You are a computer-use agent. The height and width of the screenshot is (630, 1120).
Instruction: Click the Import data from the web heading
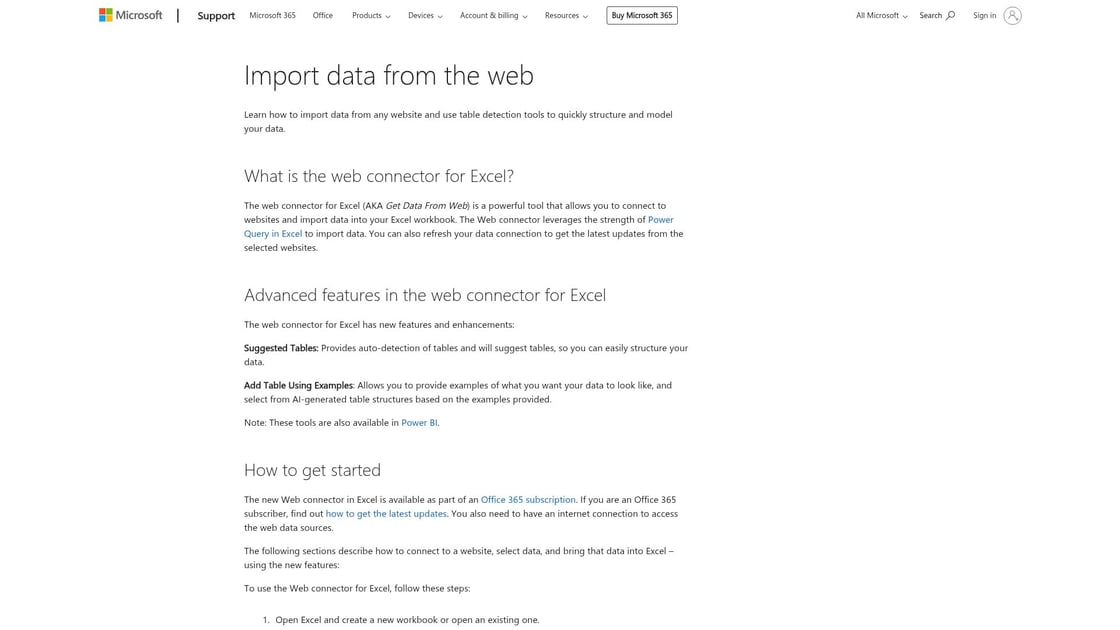(389, 75)
